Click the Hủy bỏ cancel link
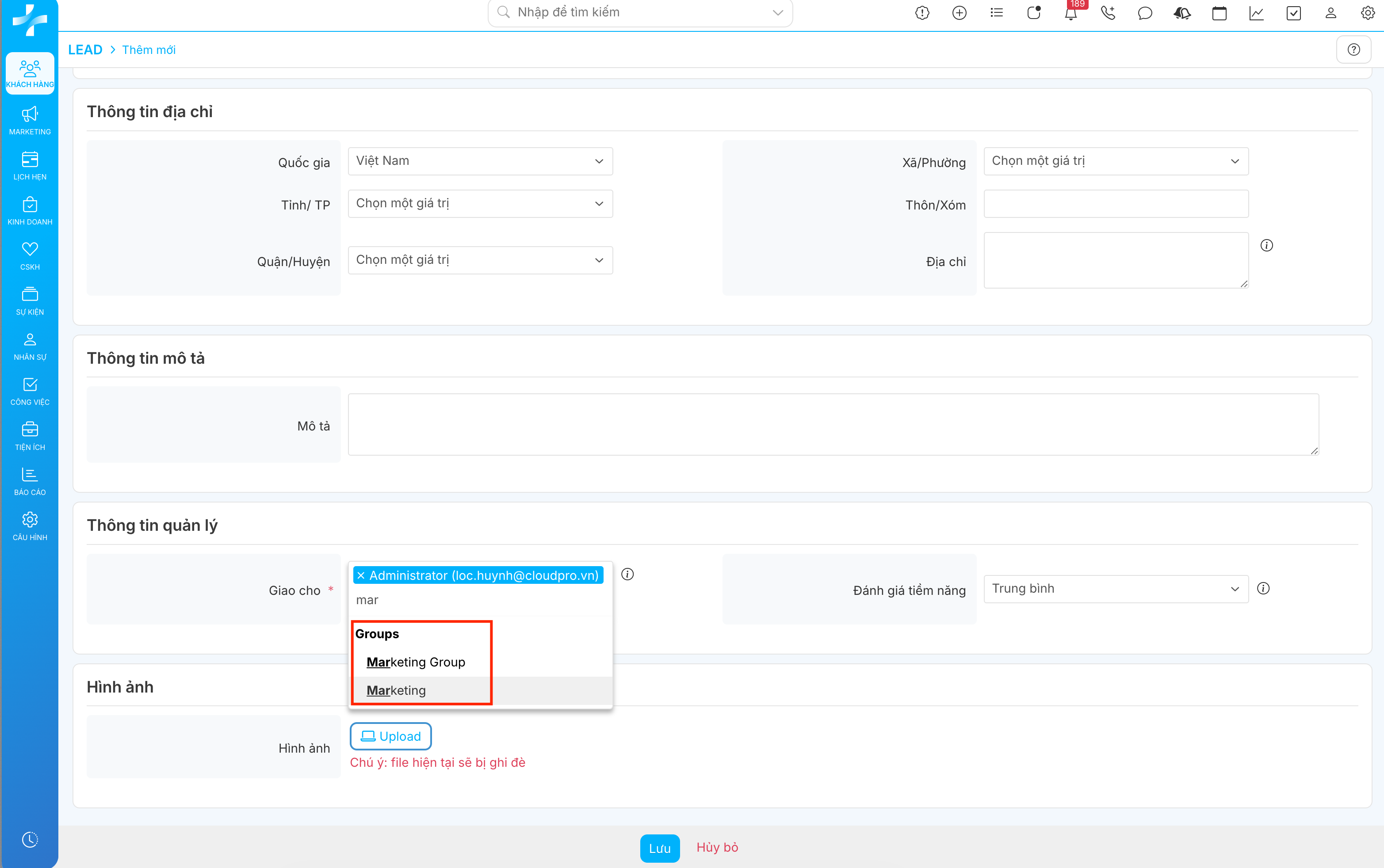The image size is (1384, 868). tap(717, 847)
